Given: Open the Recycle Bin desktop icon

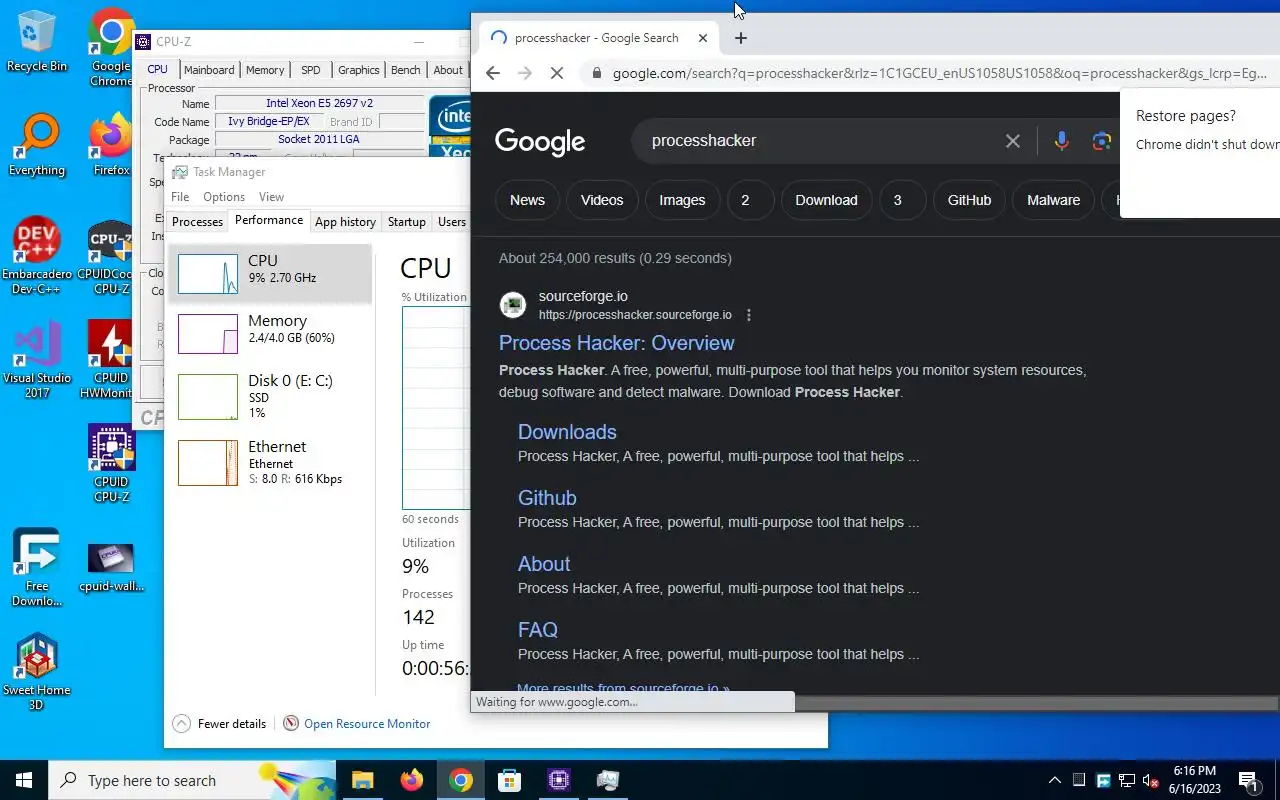Looking at the screenshot, I should (x=37, y=40).
